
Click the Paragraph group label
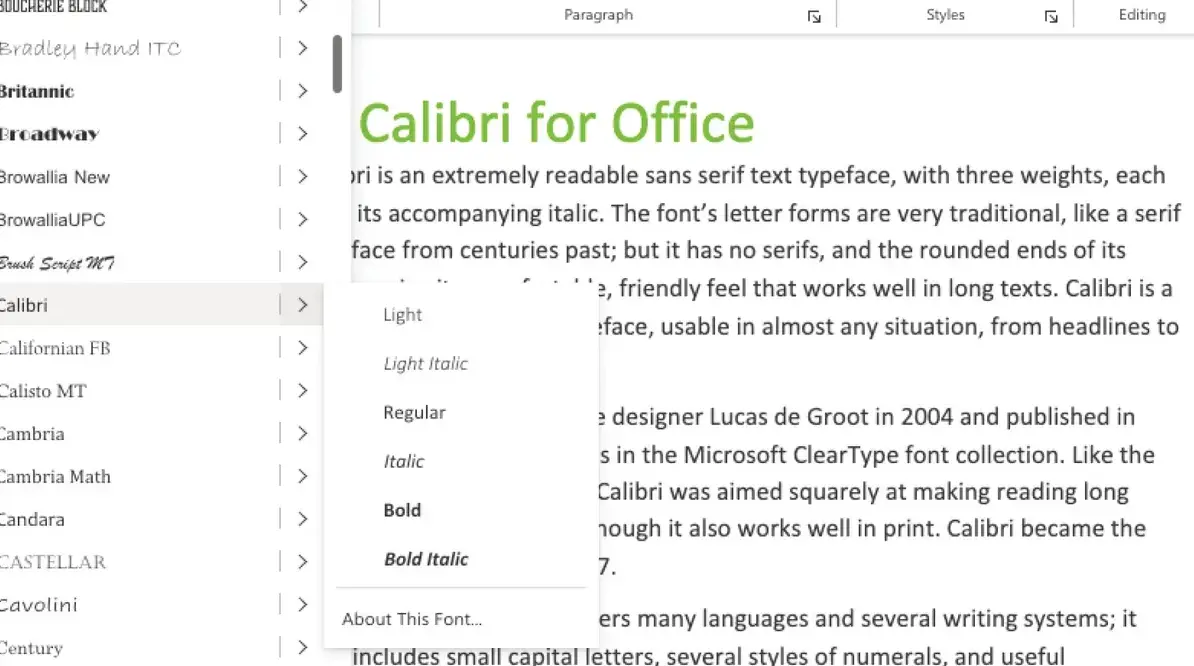pyautogui.click(x=598, y=14)
